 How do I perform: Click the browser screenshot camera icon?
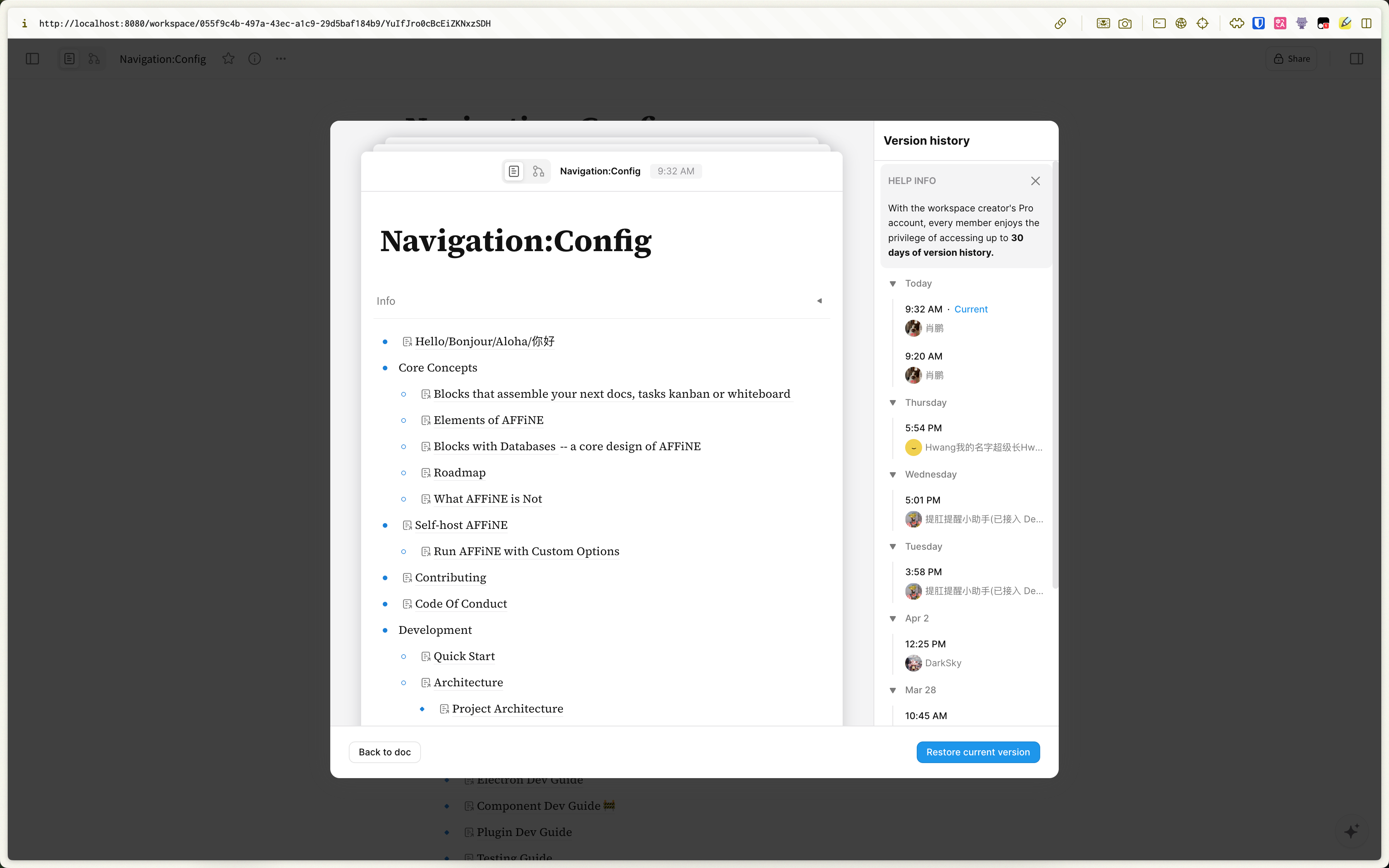1125,24
